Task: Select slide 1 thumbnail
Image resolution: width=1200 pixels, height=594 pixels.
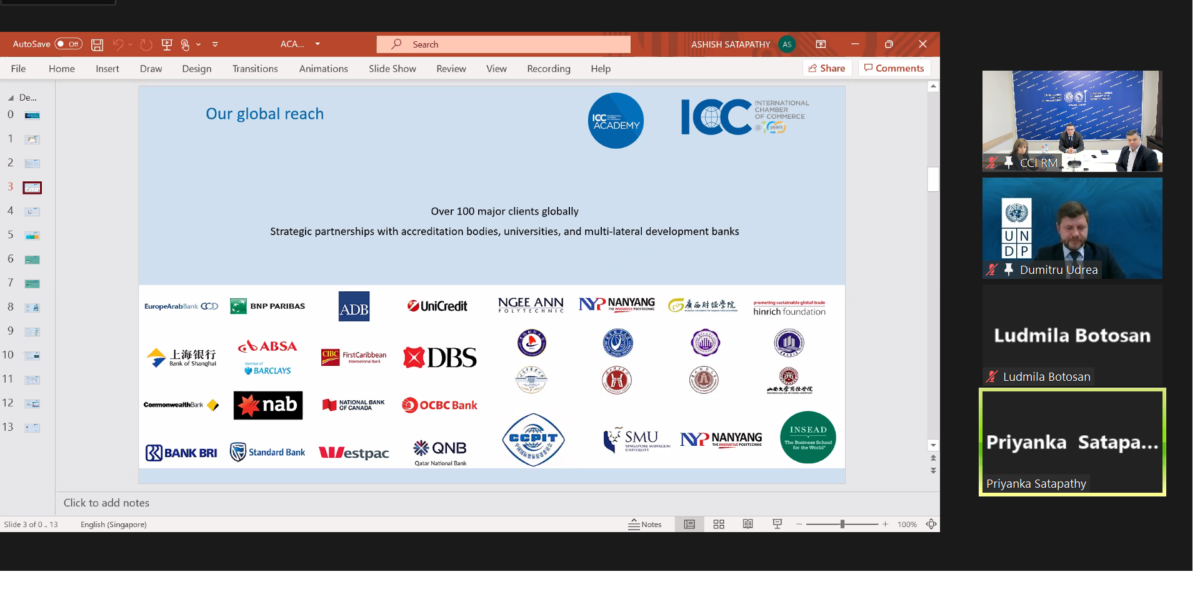Action: 32,139
